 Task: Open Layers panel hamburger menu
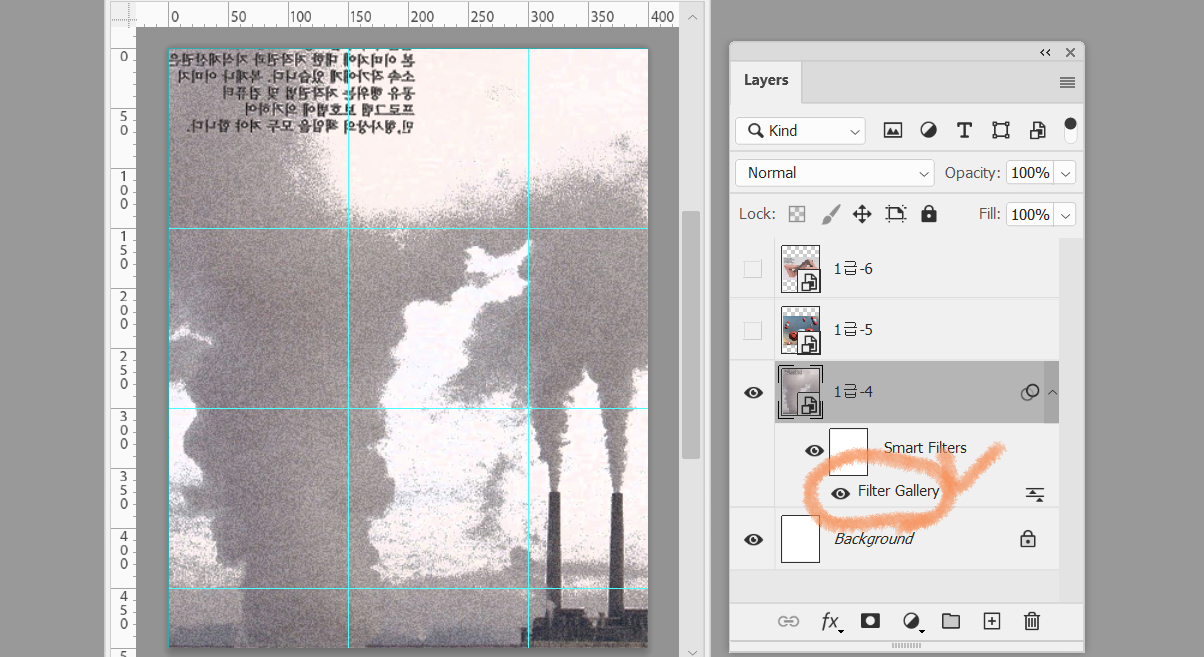coord(1067,82)
